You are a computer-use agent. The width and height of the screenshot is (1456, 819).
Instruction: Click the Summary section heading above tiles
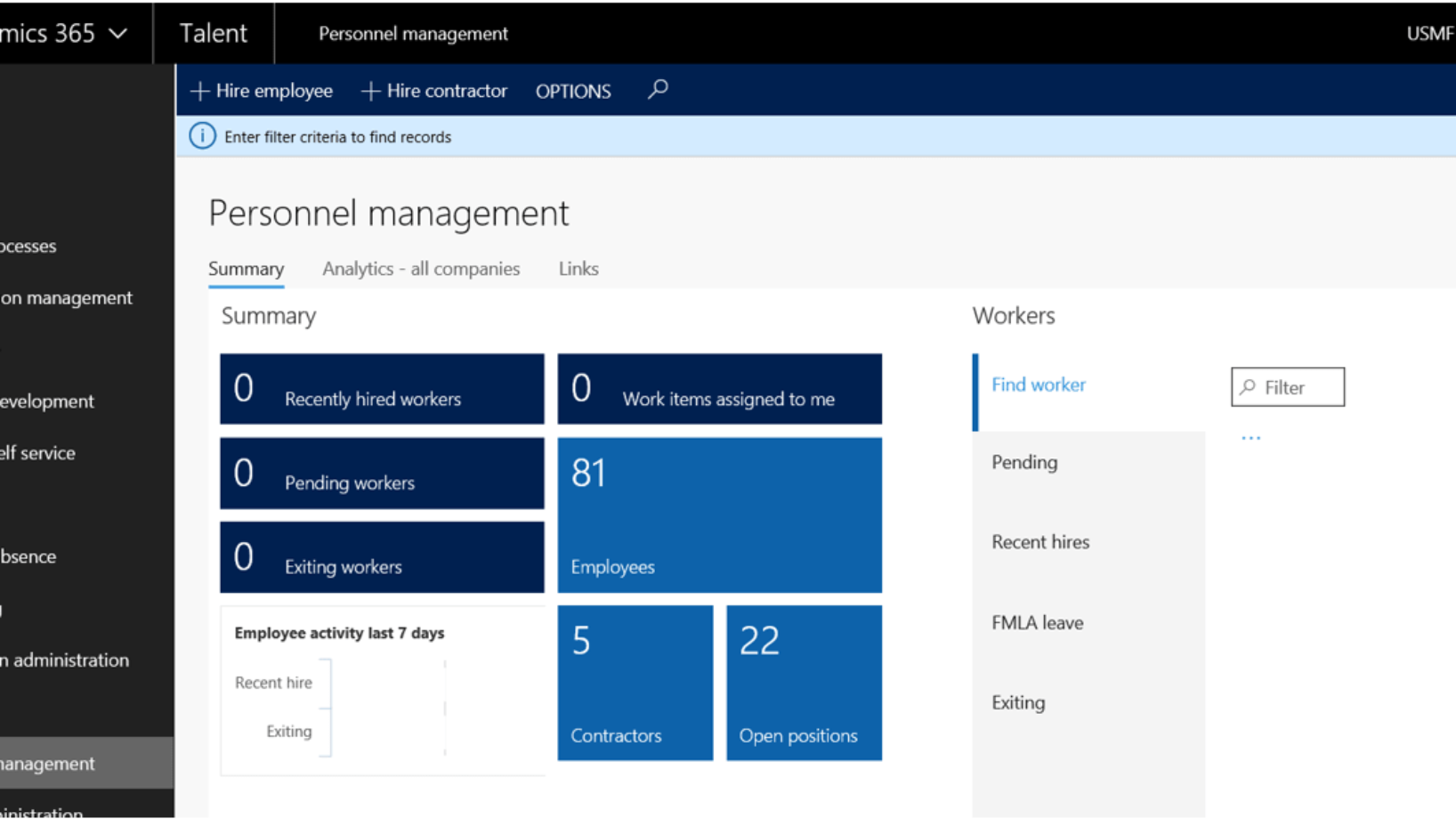pyautogui.click(x=269, y=316)
